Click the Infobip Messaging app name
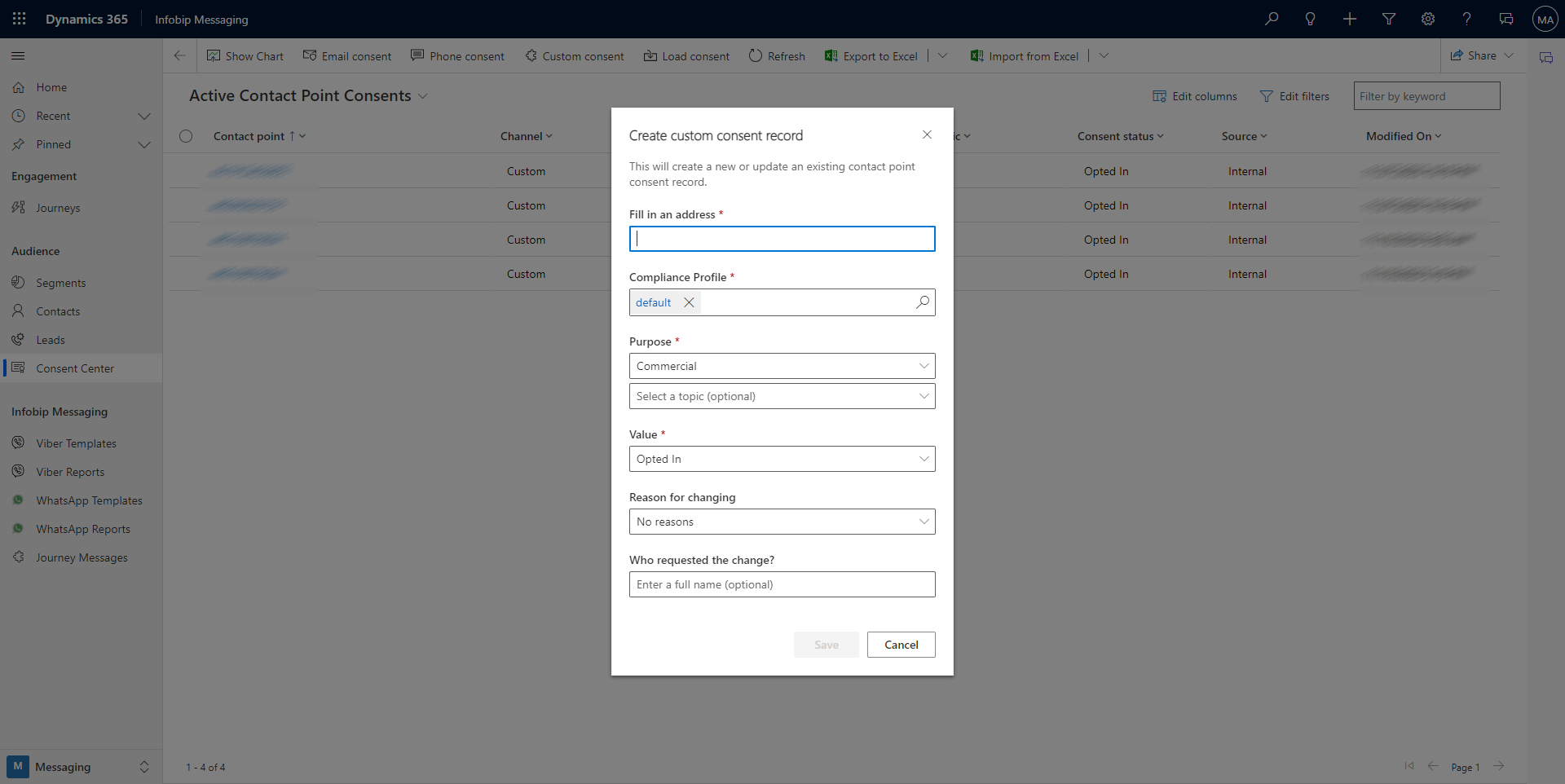The height and width of the screenshot is (784, 1565). click(201, 20)
